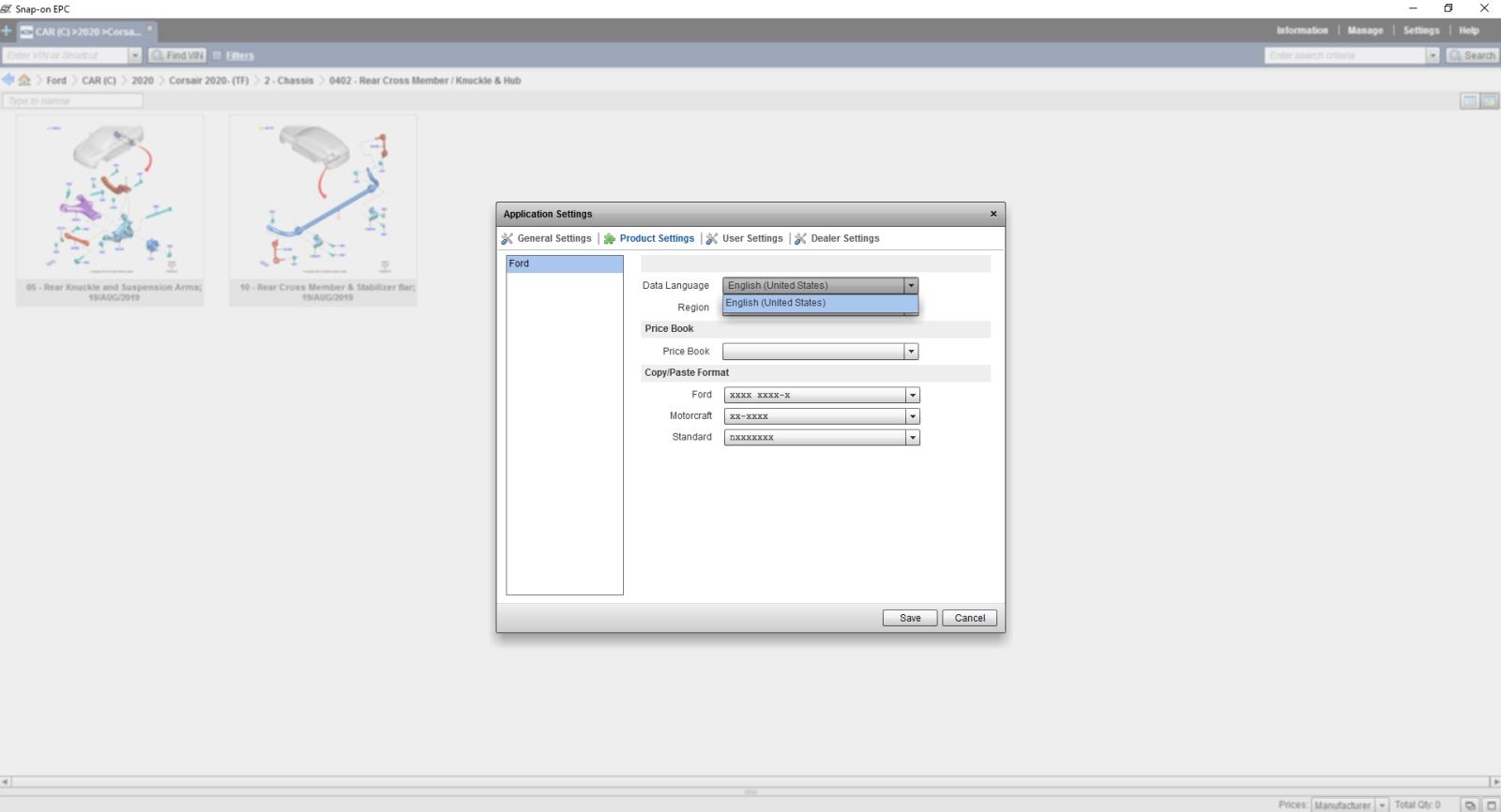Click the Product Settings puzzle icon
1501x812 pixels.
[610, 238]
